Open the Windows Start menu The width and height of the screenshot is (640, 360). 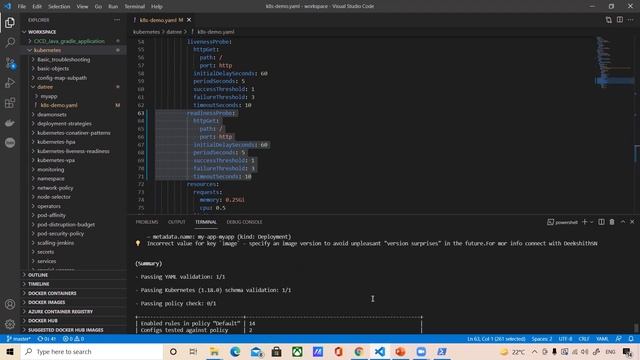[10, 351]
